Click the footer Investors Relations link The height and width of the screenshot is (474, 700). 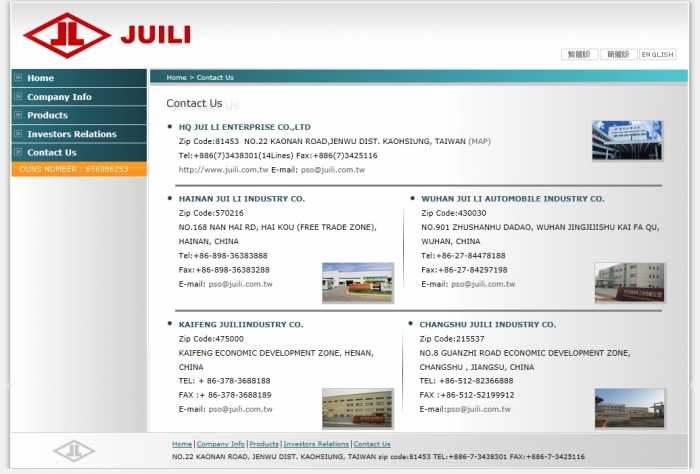coord(316,444)
